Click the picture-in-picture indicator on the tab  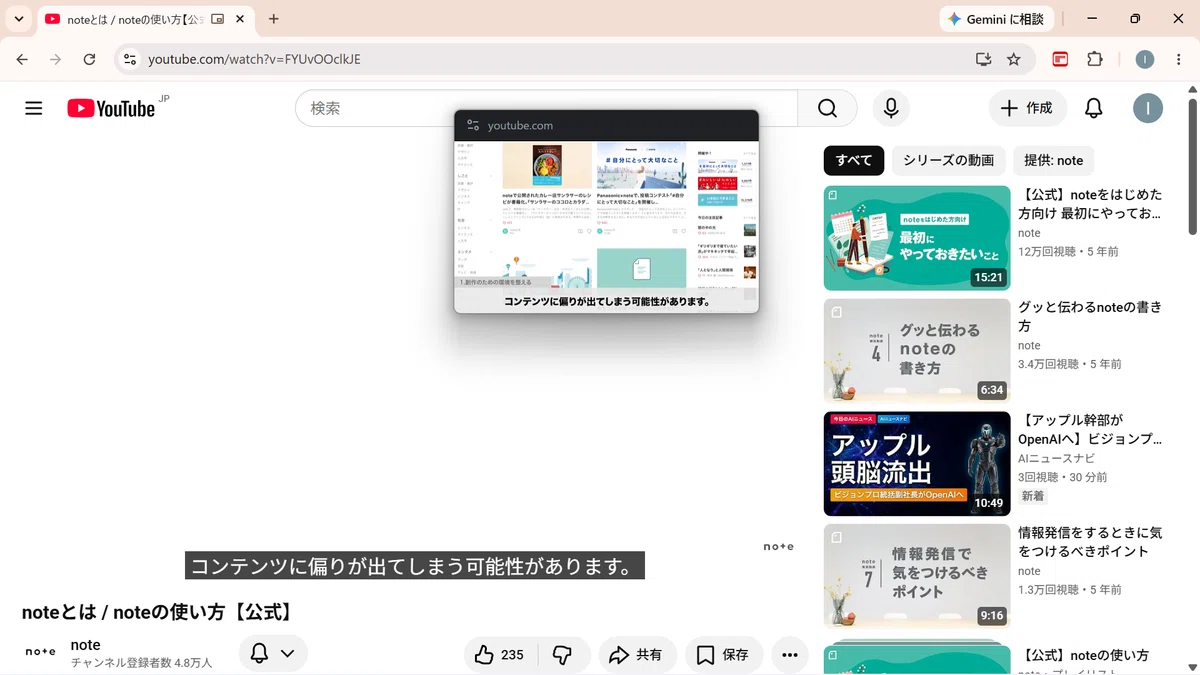[x=217, y=19]
